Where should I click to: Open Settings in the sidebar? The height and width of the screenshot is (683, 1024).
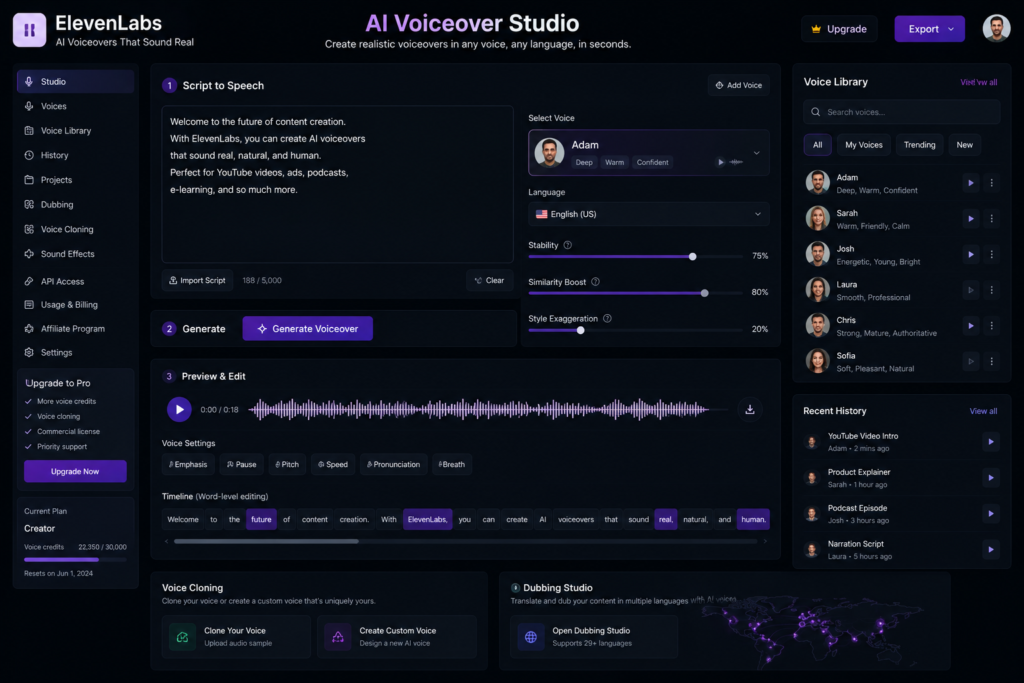[x=75, y=353]
